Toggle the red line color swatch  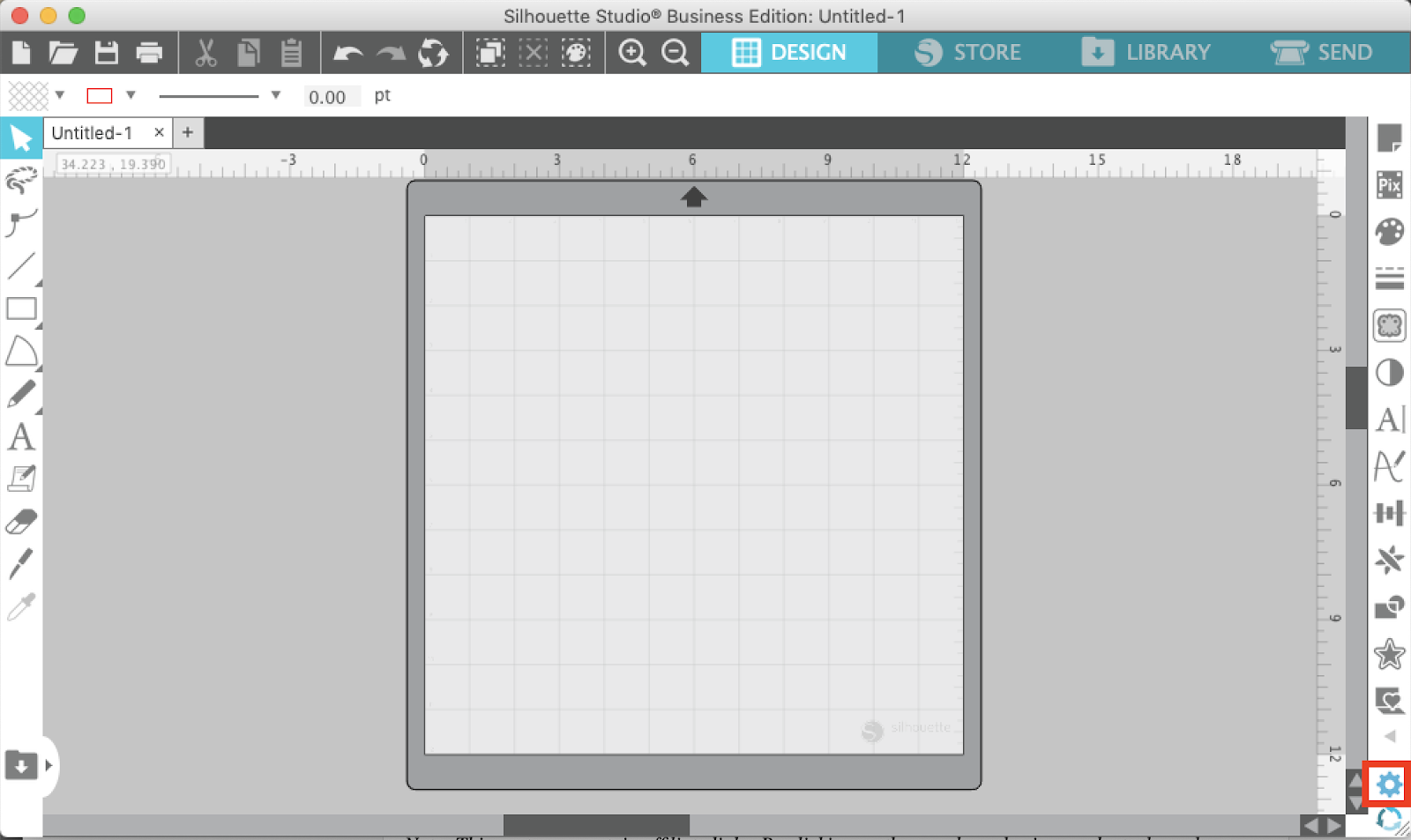coord(100,94)
